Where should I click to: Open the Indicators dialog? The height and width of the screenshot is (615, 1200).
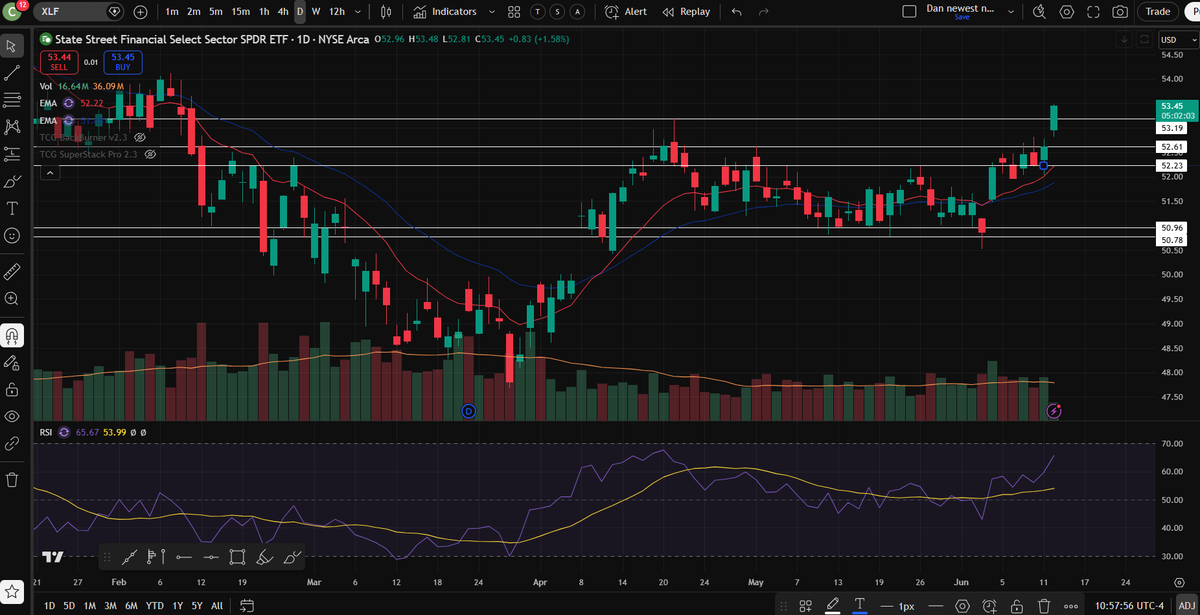click(x=445, y=12)
